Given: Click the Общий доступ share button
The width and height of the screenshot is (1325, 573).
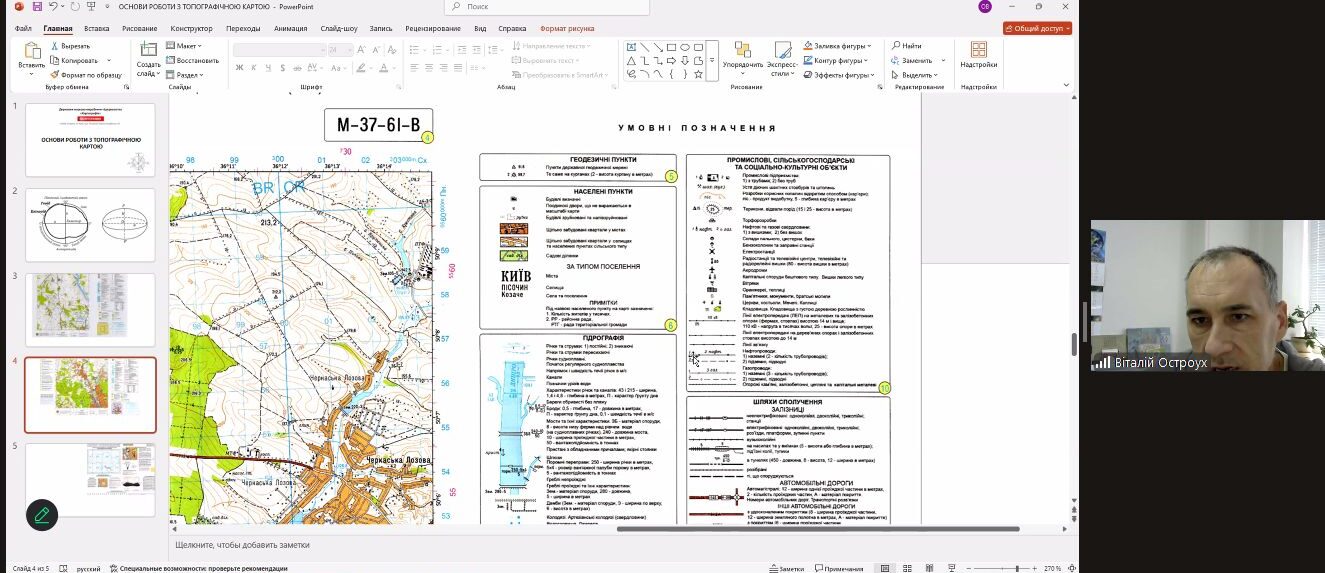Looking at the screenshot, I should [1037, 29].
